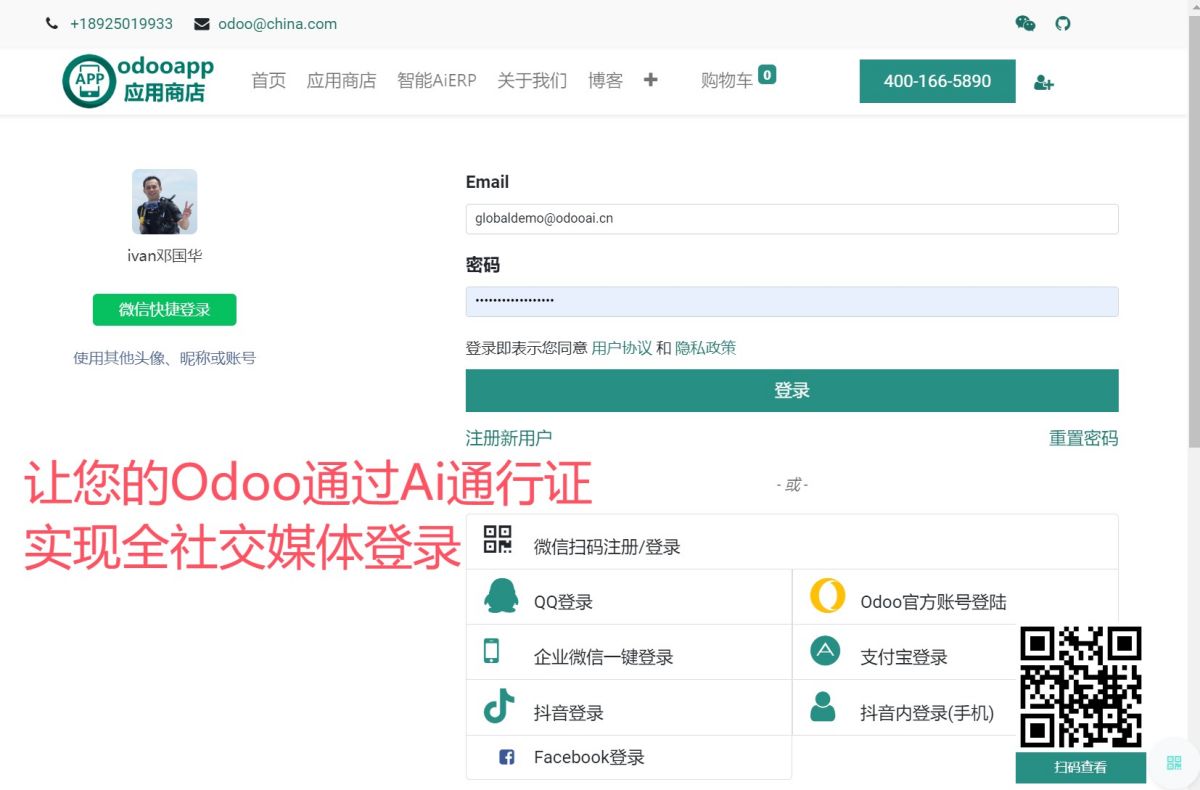This screenshot has height=790, width=1200.
Task: Select 微信扫码注册/登录 option
Action: point(792,542)
